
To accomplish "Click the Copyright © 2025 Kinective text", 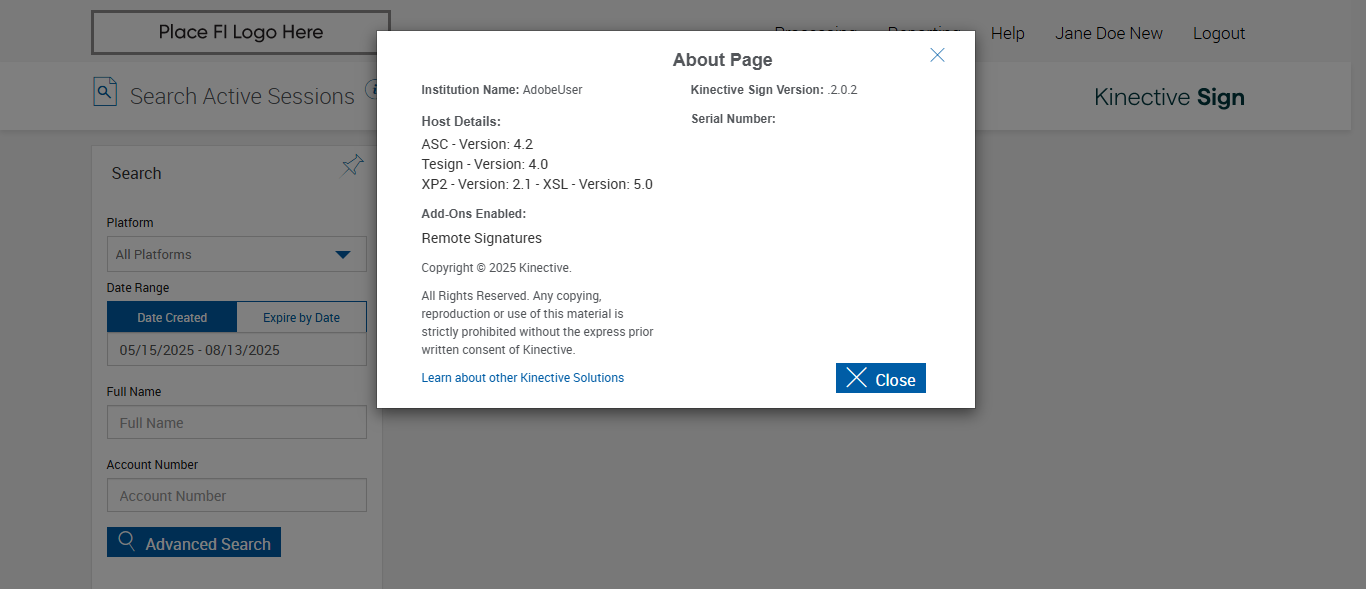I will (496, 268).
